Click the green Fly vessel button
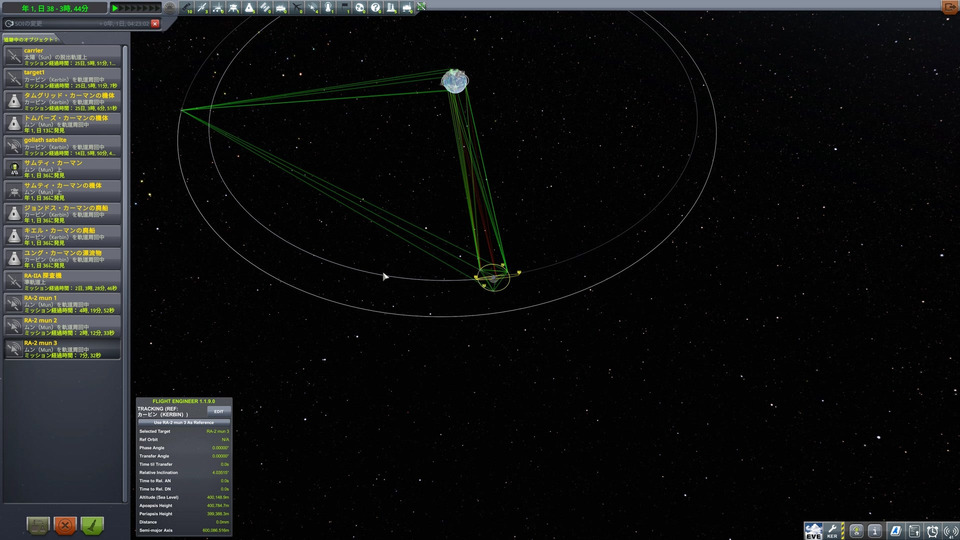The height and width of the screenshot is (540, 960). click(x=92, y=525)
